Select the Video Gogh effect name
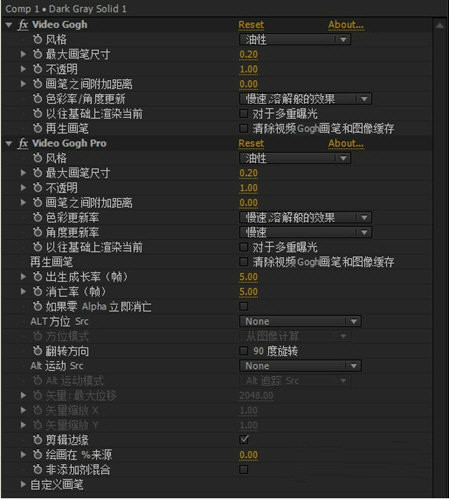449x500 pixels. click(60, 25)
